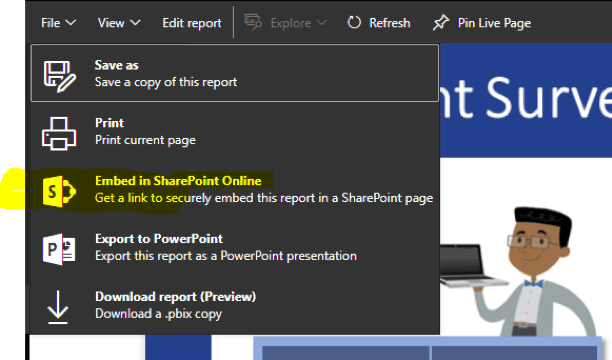Select Export to PowerPoint

pyautogui.click(x=235, y=247)
